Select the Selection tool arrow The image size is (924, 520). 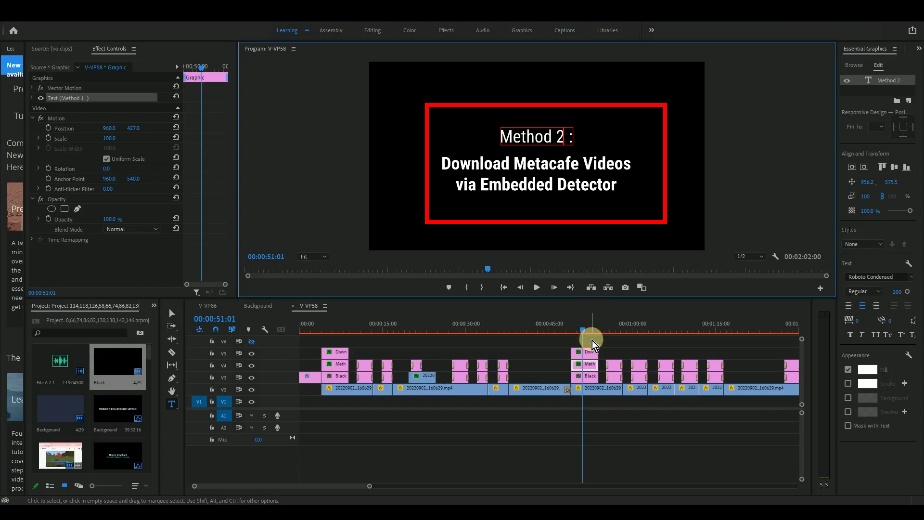(171, 313)
